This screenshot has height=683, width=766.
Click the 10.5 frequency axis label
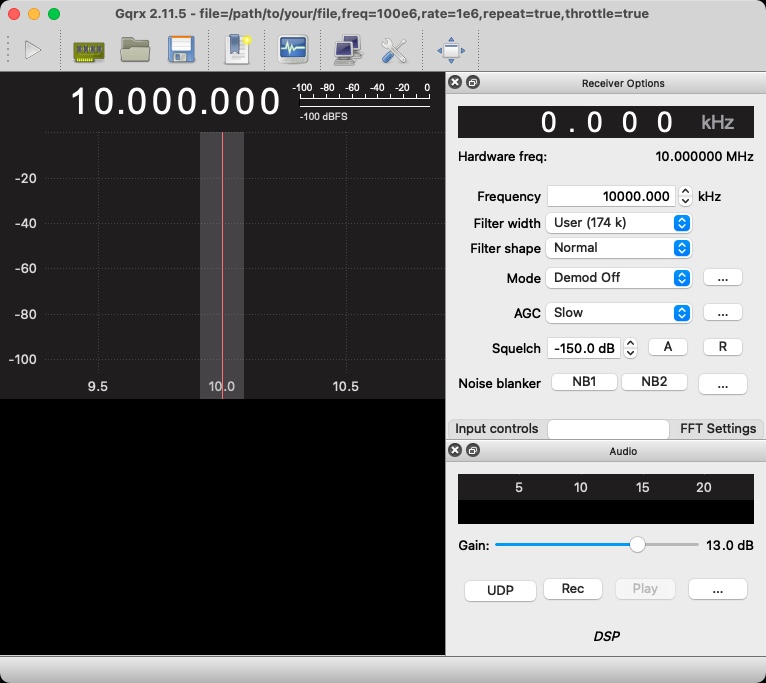(345, 386)
